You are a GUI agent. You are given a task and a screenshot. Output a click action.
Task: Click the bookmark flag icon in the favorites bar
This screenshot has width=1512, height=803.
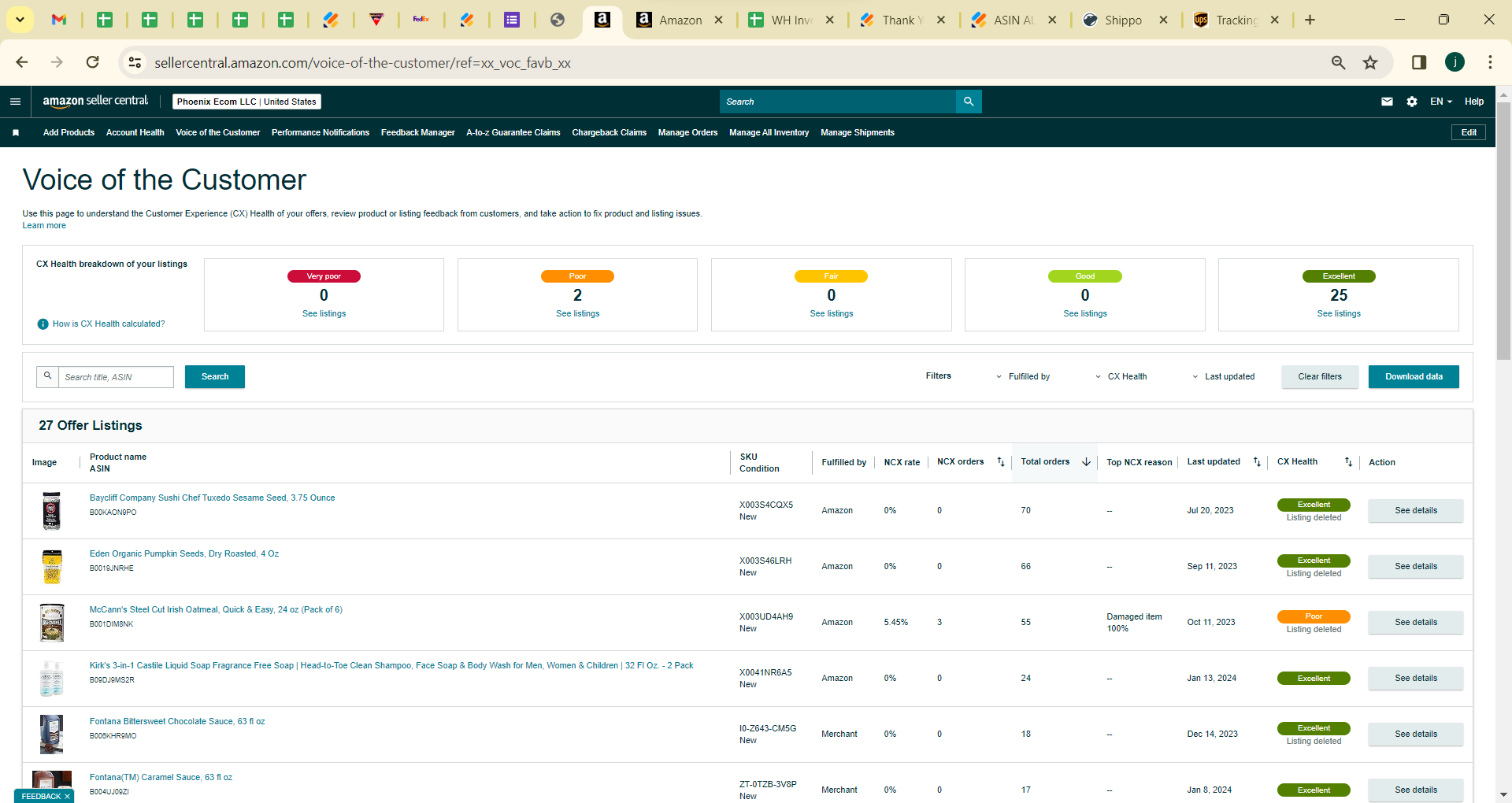pyautogui.click(x=16, y=132)
